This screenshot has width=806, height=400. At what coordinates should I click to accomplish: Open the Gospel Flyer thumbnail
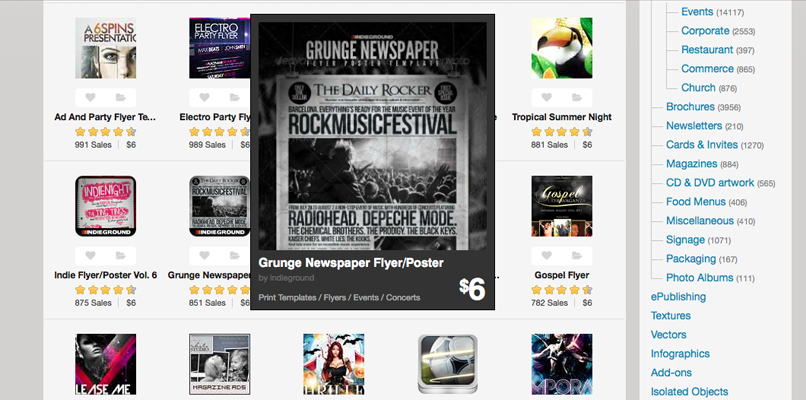562,206
